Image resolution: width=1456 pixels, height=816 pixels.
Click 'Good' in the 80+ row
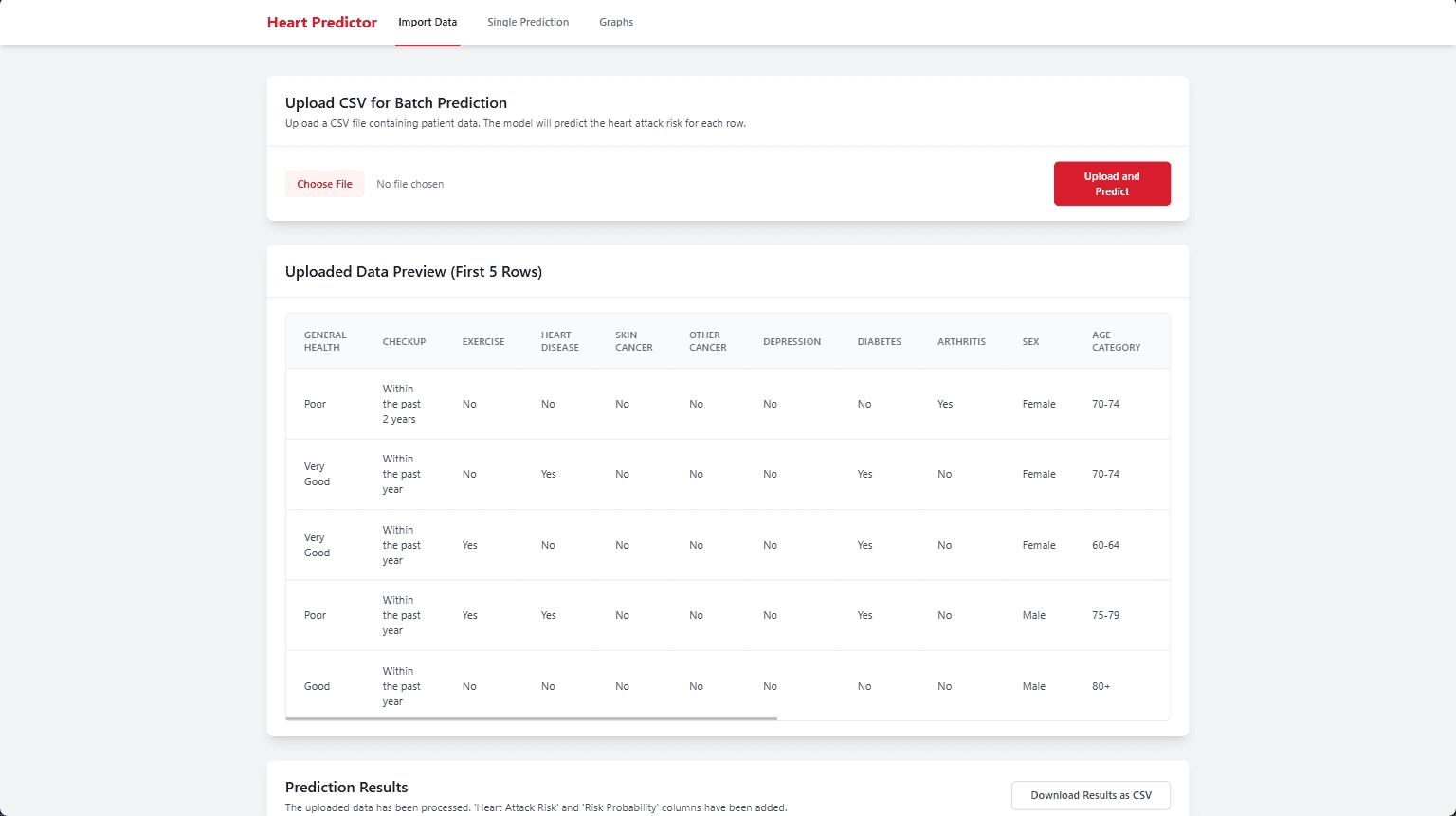[318, 686]
